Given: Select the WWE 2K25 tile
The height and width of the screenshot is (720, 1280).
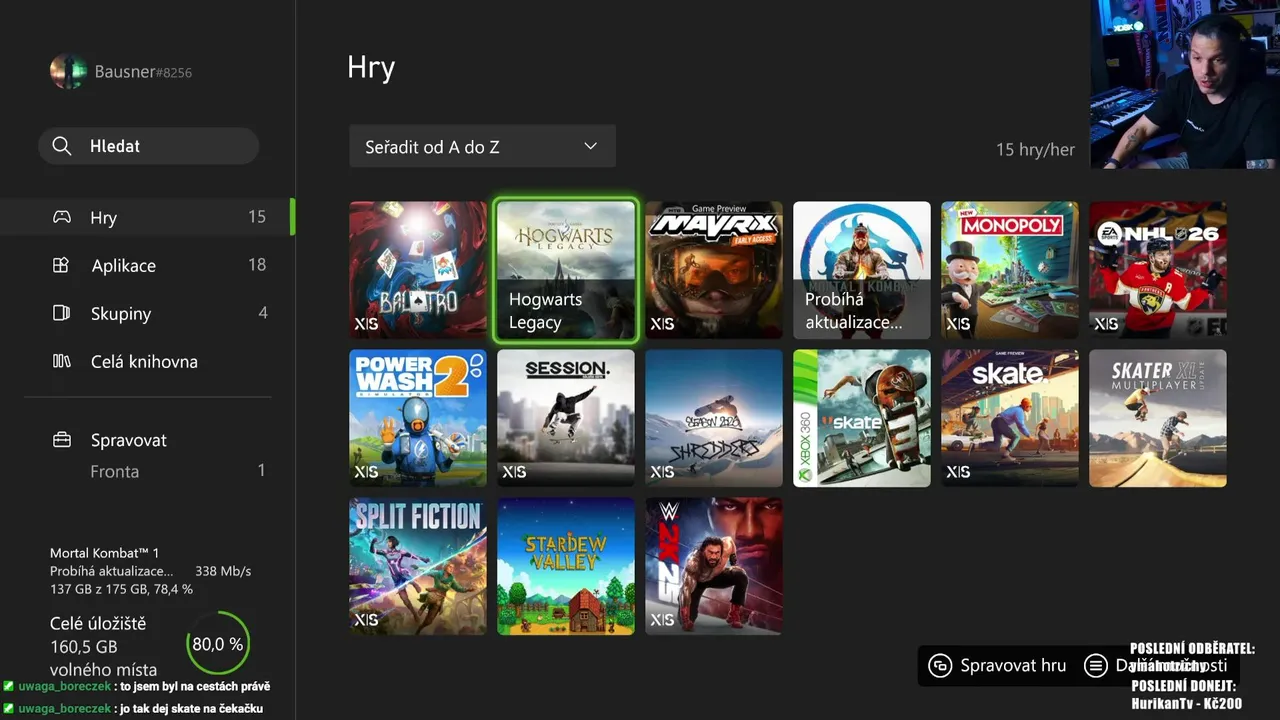Looking at the screenshot, I should [714, 566].
